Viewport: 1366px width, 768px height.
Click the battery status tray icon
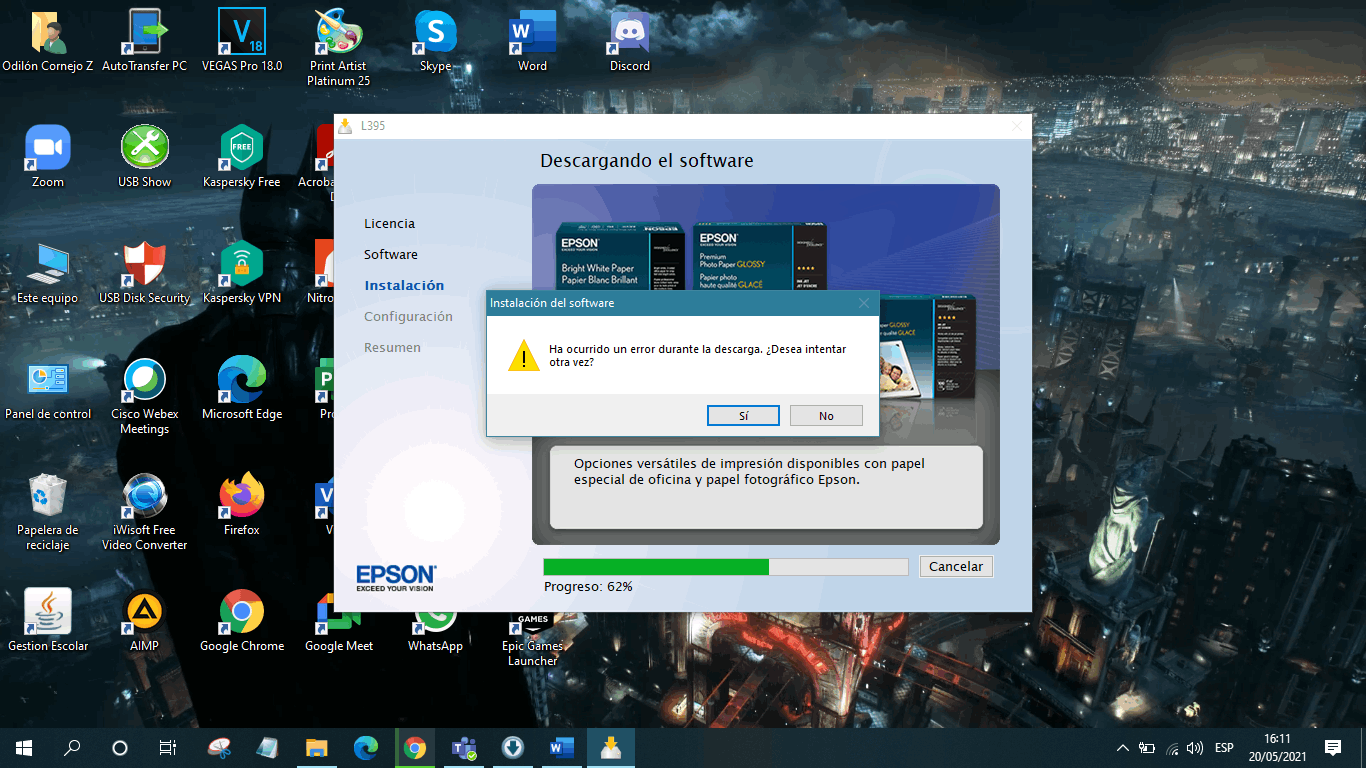click(1148, 748)
